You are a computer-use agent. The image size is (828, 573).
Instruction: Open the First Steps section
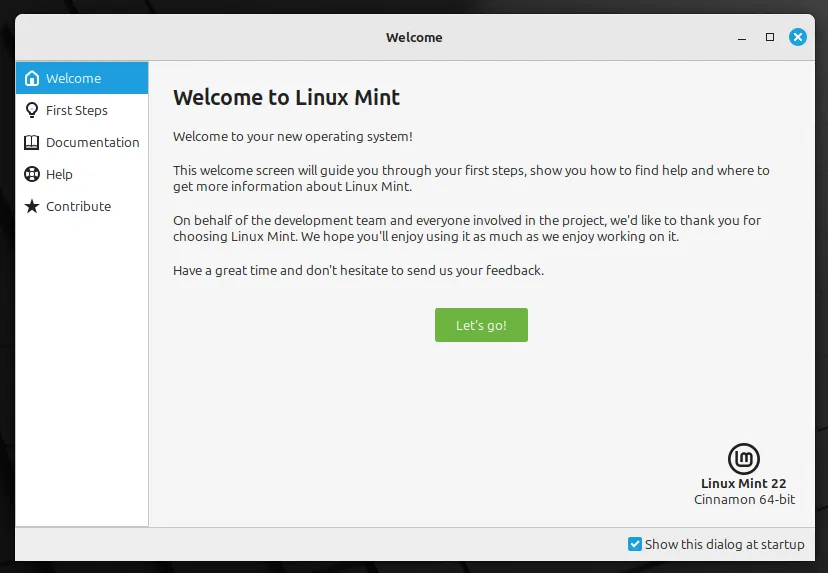[82, 110]
